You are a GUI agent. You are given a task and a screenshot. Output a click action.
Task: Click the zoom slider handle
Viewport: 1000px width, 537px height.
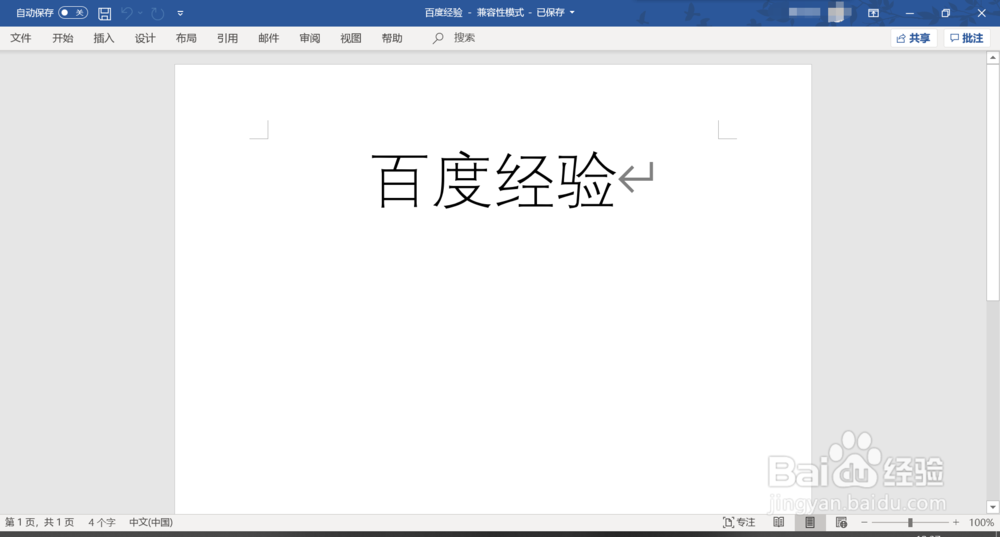pos(910,522)
